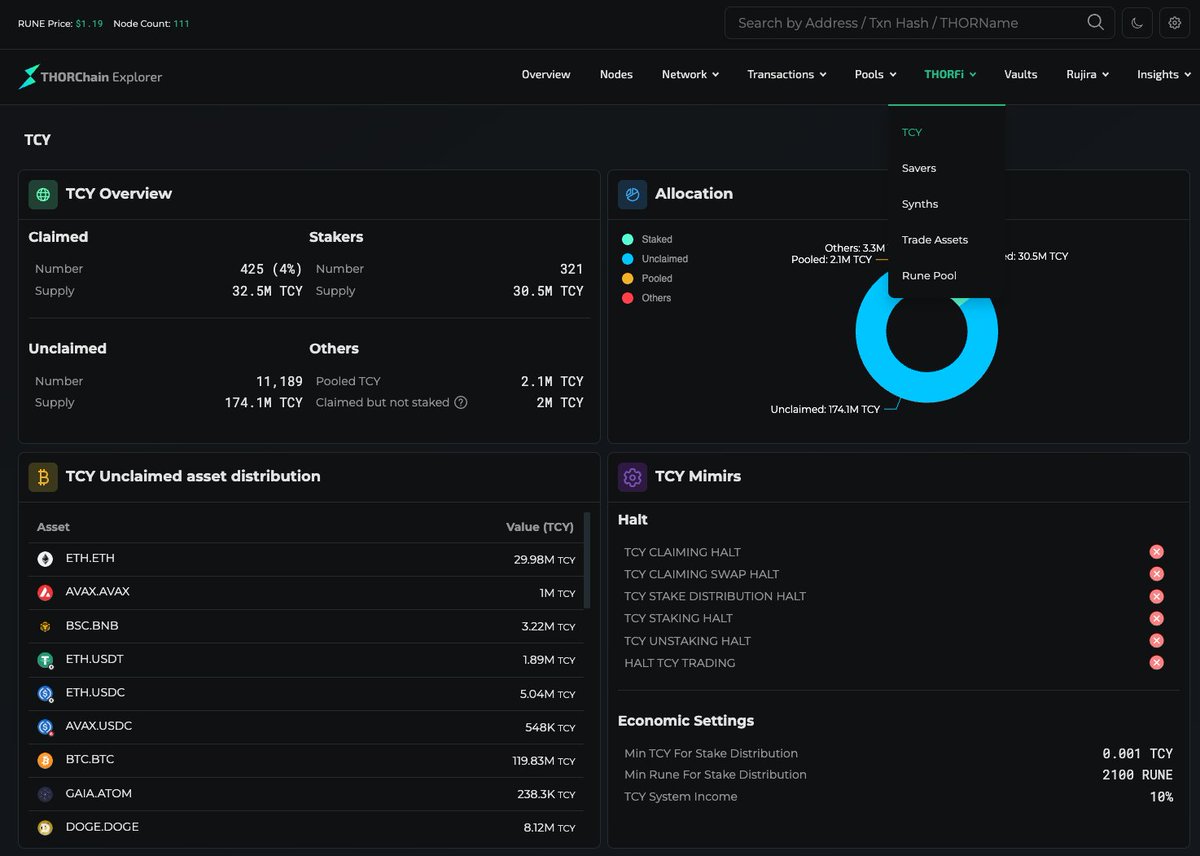The image size is (1200, 856).
Task: Click the BTC.BTC asset name
Action: click(90, 760)
